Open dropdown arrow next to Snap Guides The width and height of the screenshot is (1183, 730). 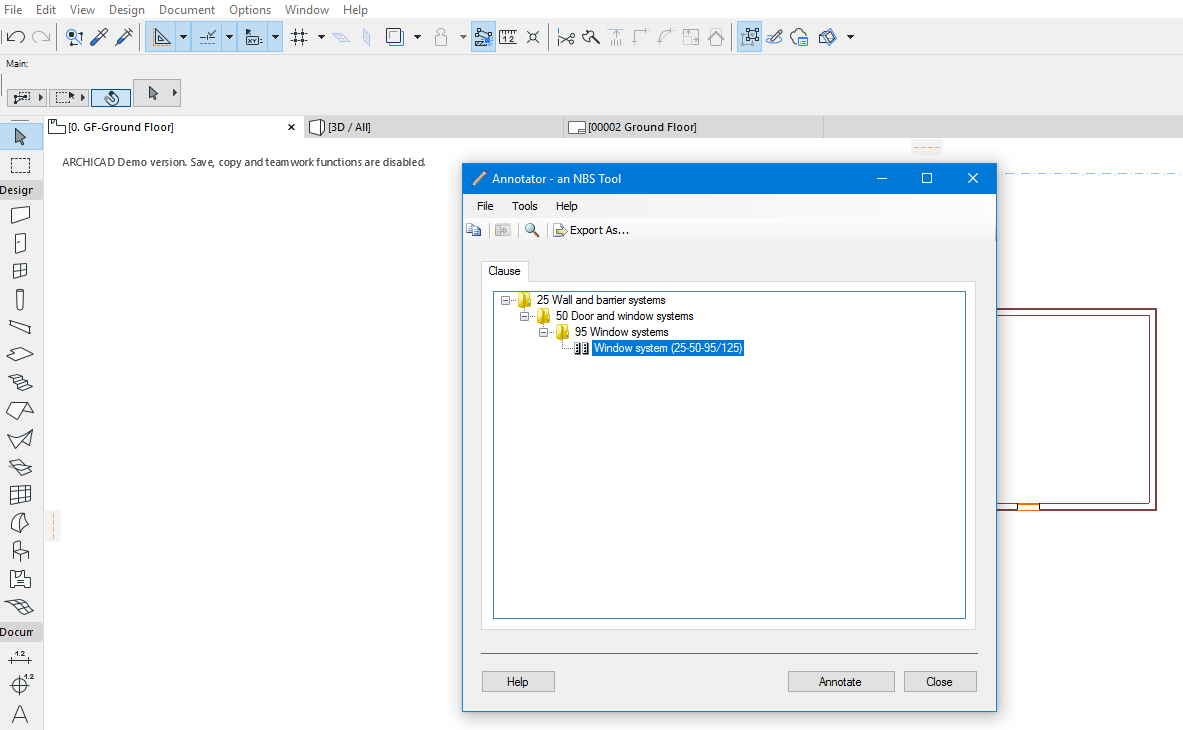pos(229,37)
